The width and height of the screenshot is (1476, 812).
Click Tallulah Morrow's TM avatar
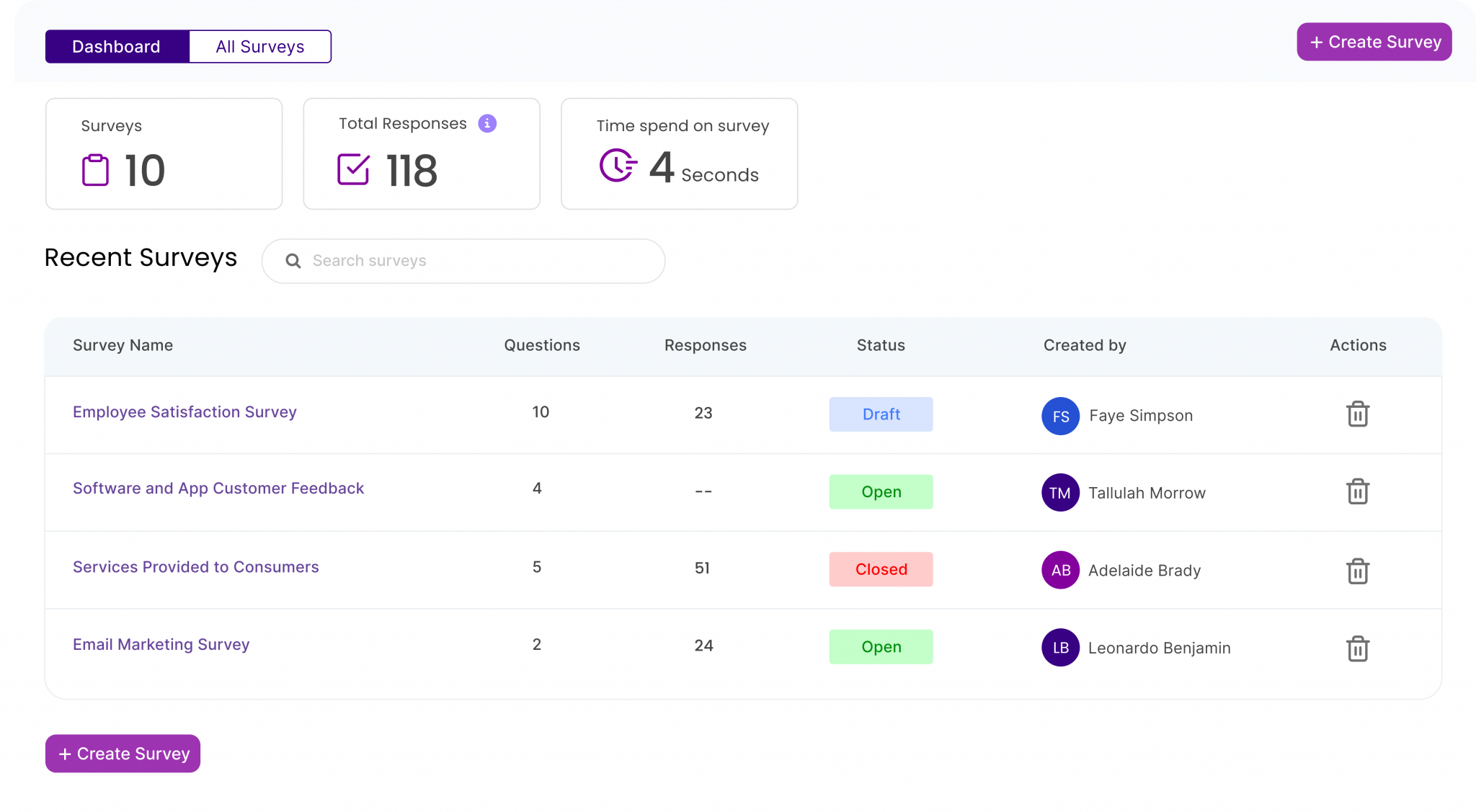pos(1060,493)
